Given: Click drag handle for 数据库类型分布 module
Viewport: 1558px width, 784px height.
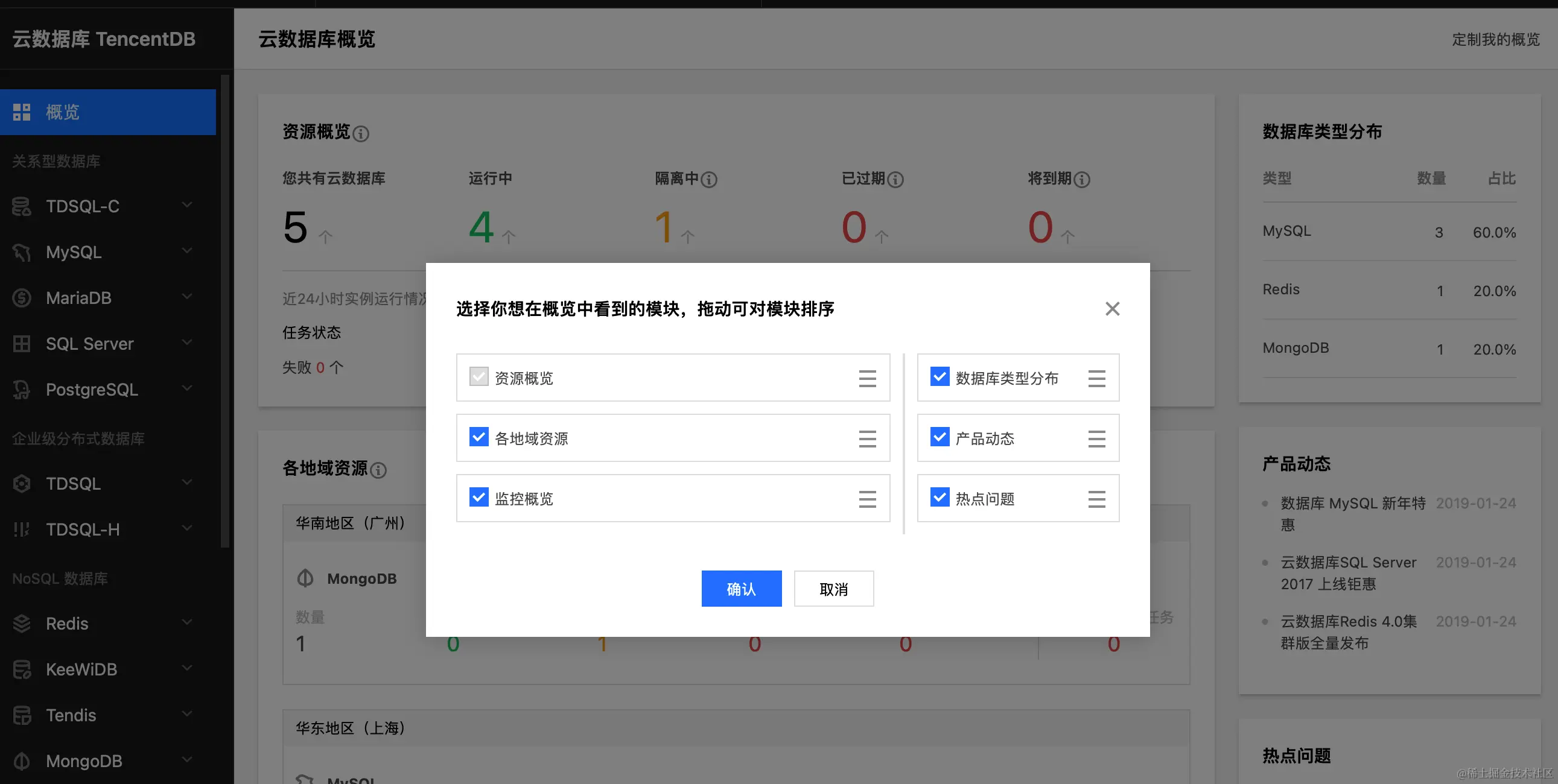Looking at the screenshot, I should click(x=1096, y=378).
